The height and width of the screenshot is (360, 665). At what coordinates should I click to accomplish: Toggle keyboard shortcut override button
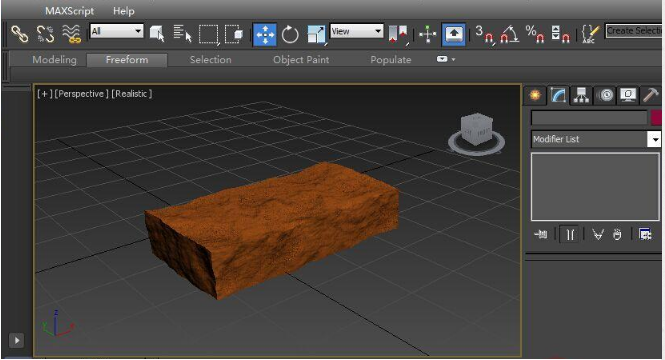pos(453,34)
